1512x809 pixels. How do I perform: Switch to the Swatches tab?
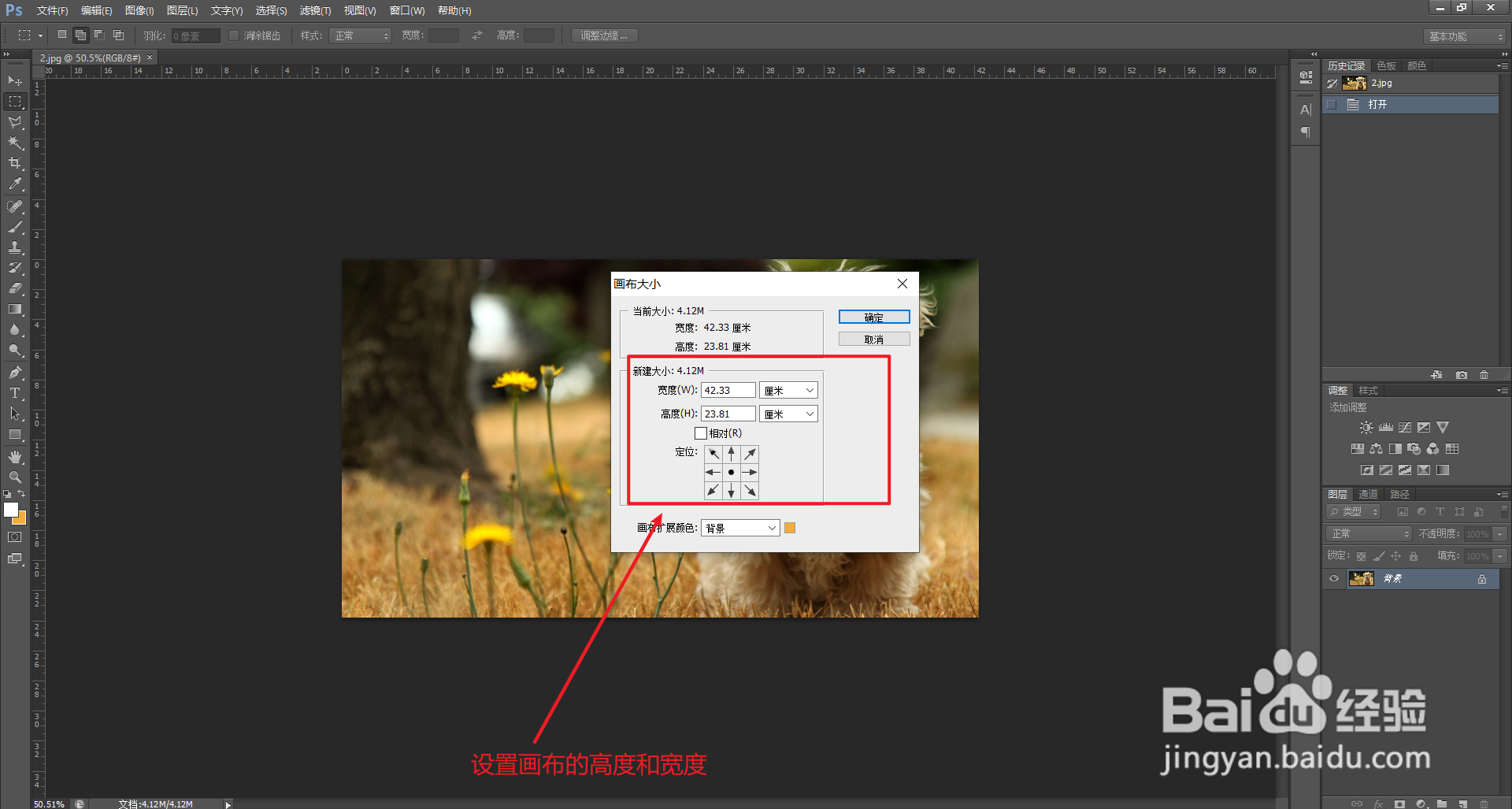pyautogui.click(x=1386, y=66)
